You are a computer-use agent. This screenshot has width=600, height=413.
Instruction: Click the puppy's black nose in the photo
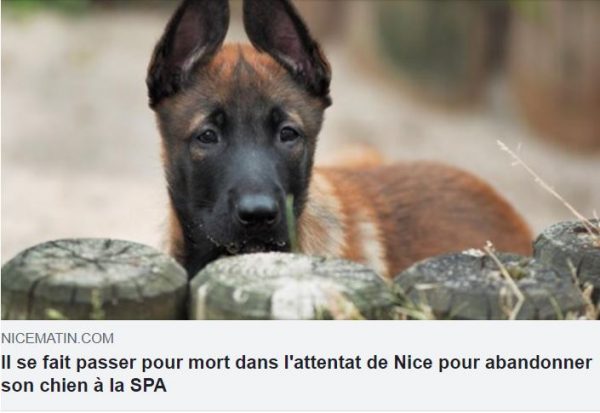click(x=258, y=209)
